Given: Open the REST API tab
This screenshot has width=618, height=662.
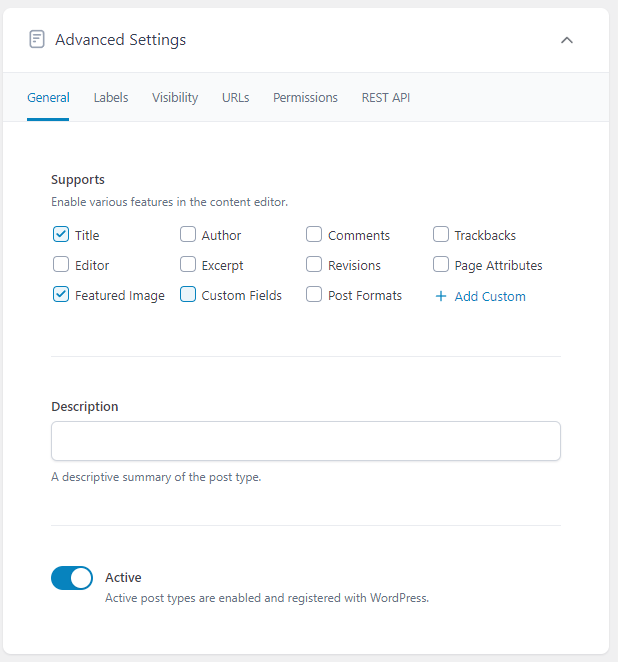Looking at the screenshot, I should (385, 98).
